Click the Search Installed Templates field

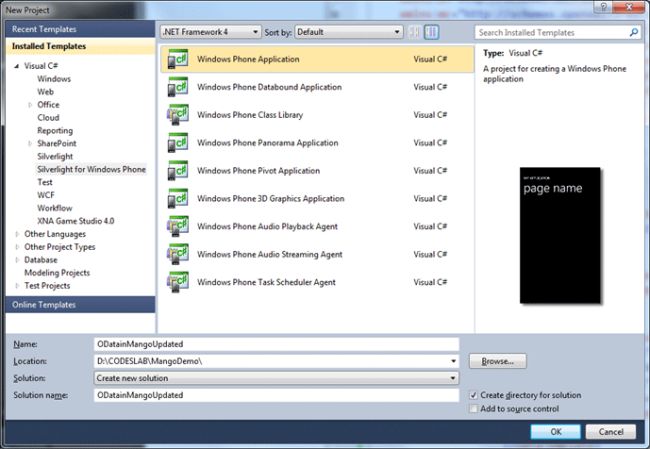click(x=557, y=32)
